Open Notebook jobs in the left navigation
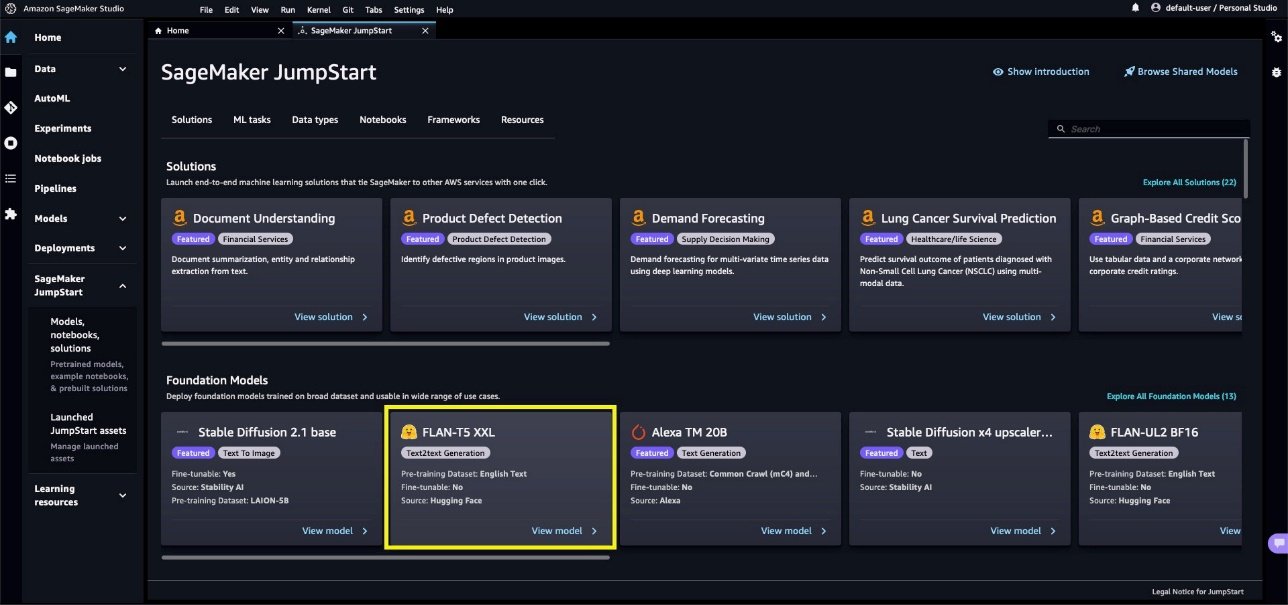The width and height of the screenshot is (1288, 605). (68, 159)
